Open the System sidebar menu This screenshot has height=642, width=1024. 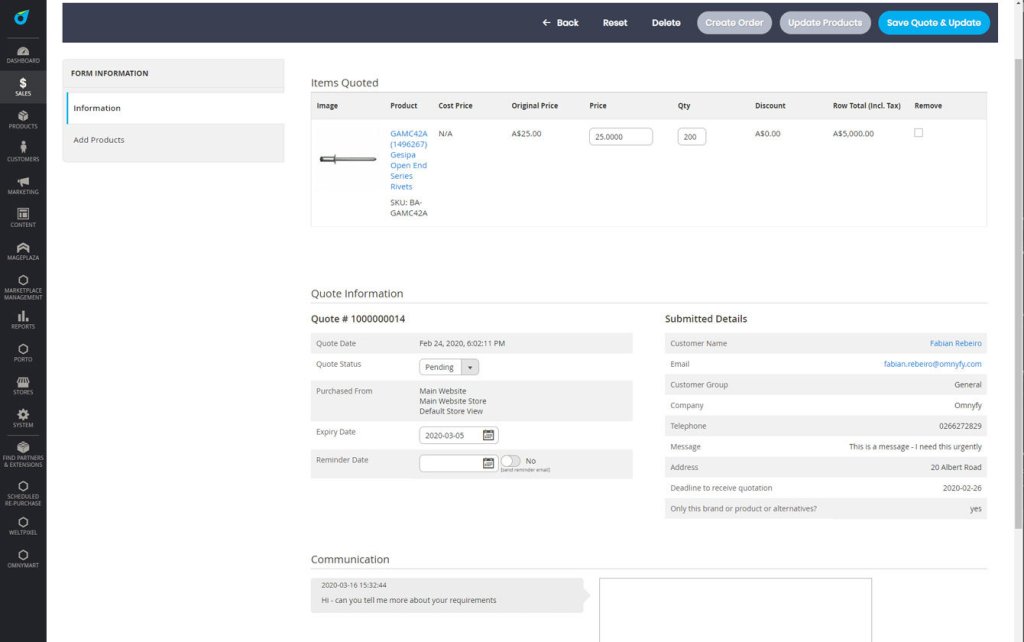[23, 418]
